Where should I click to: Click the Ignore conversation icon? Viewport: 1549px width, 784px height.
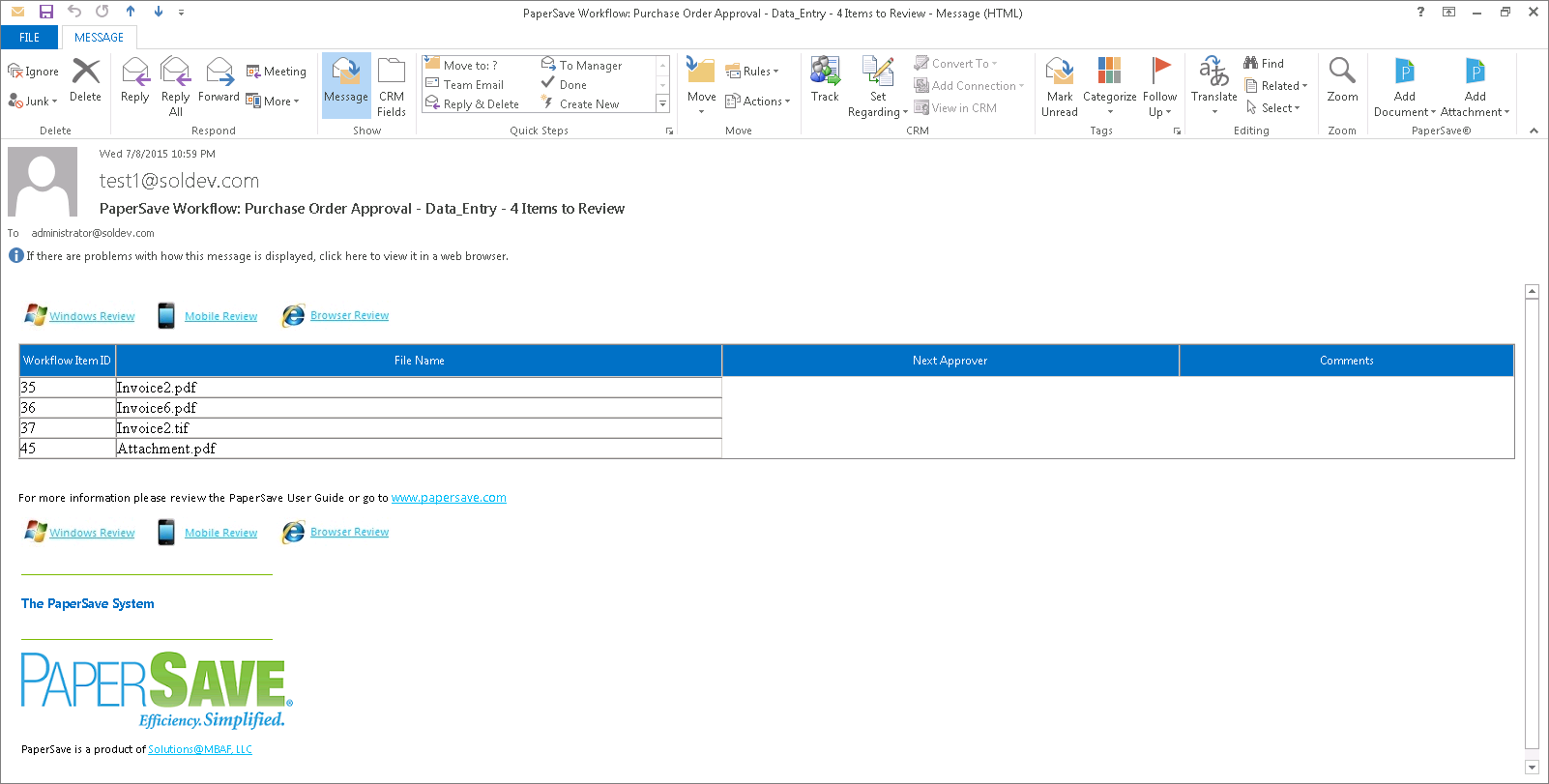point(15,72)
